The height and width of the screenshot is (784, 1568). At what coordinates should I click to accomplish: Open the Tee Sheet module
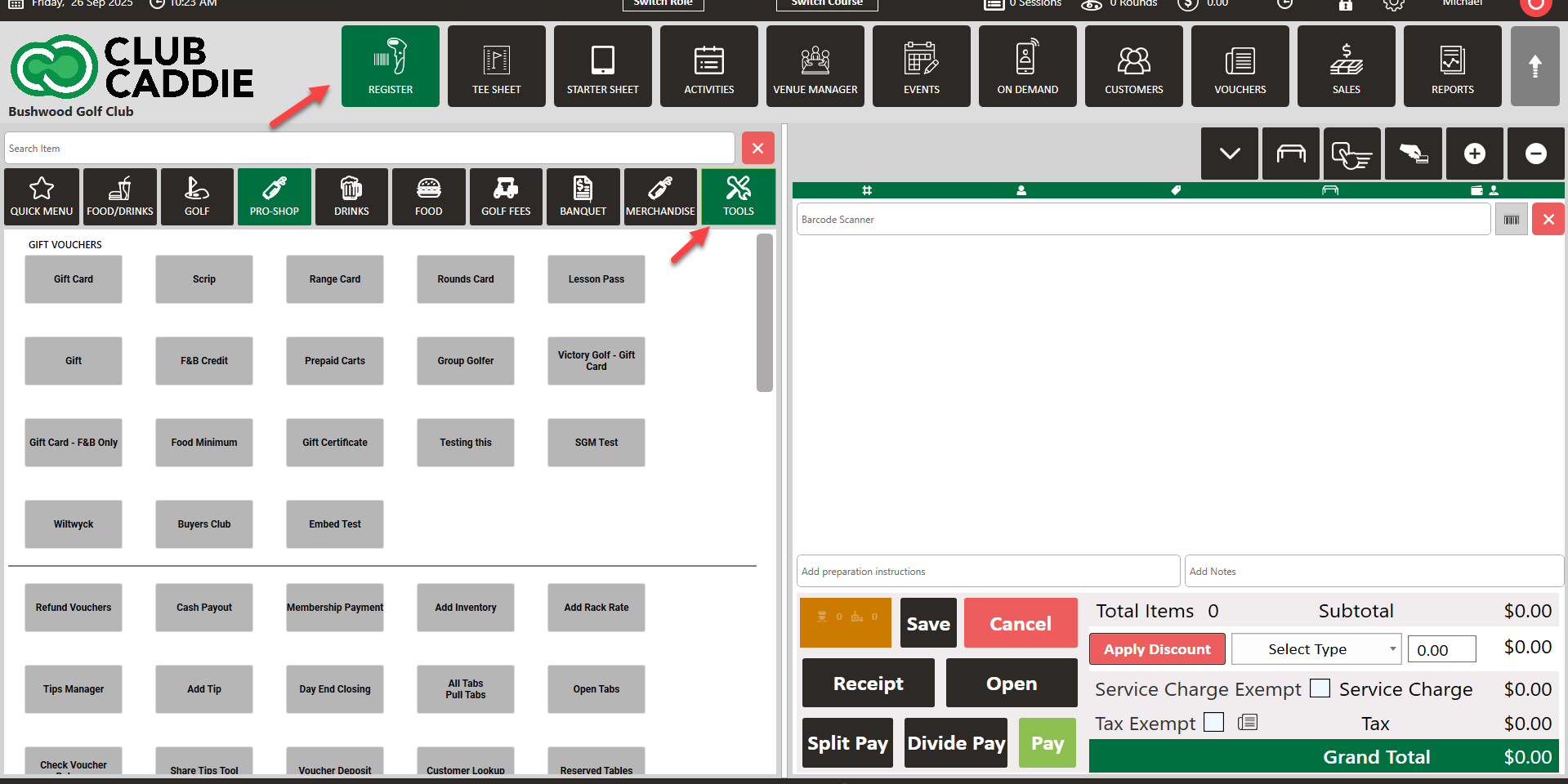tap(496, 66)
